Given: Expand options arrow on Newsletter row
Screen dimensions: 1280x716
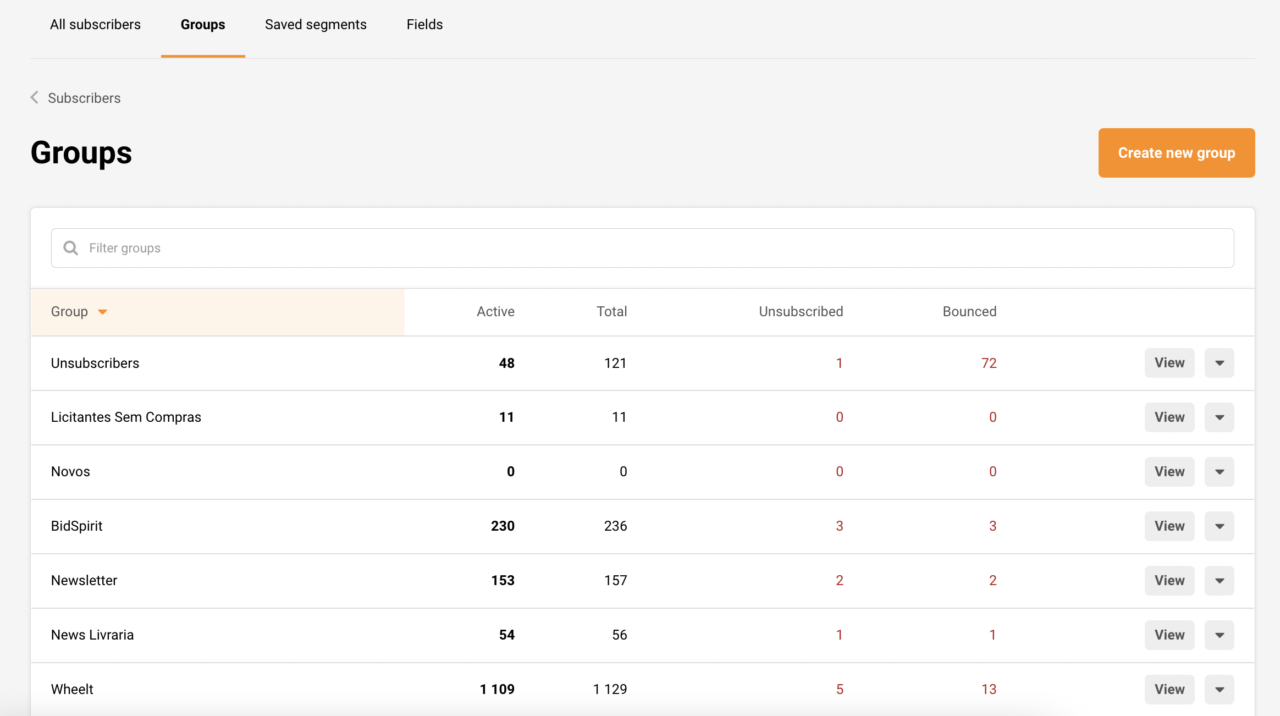Looking at the screenshot, I should pyautogui.click(x=1219, y=580).
